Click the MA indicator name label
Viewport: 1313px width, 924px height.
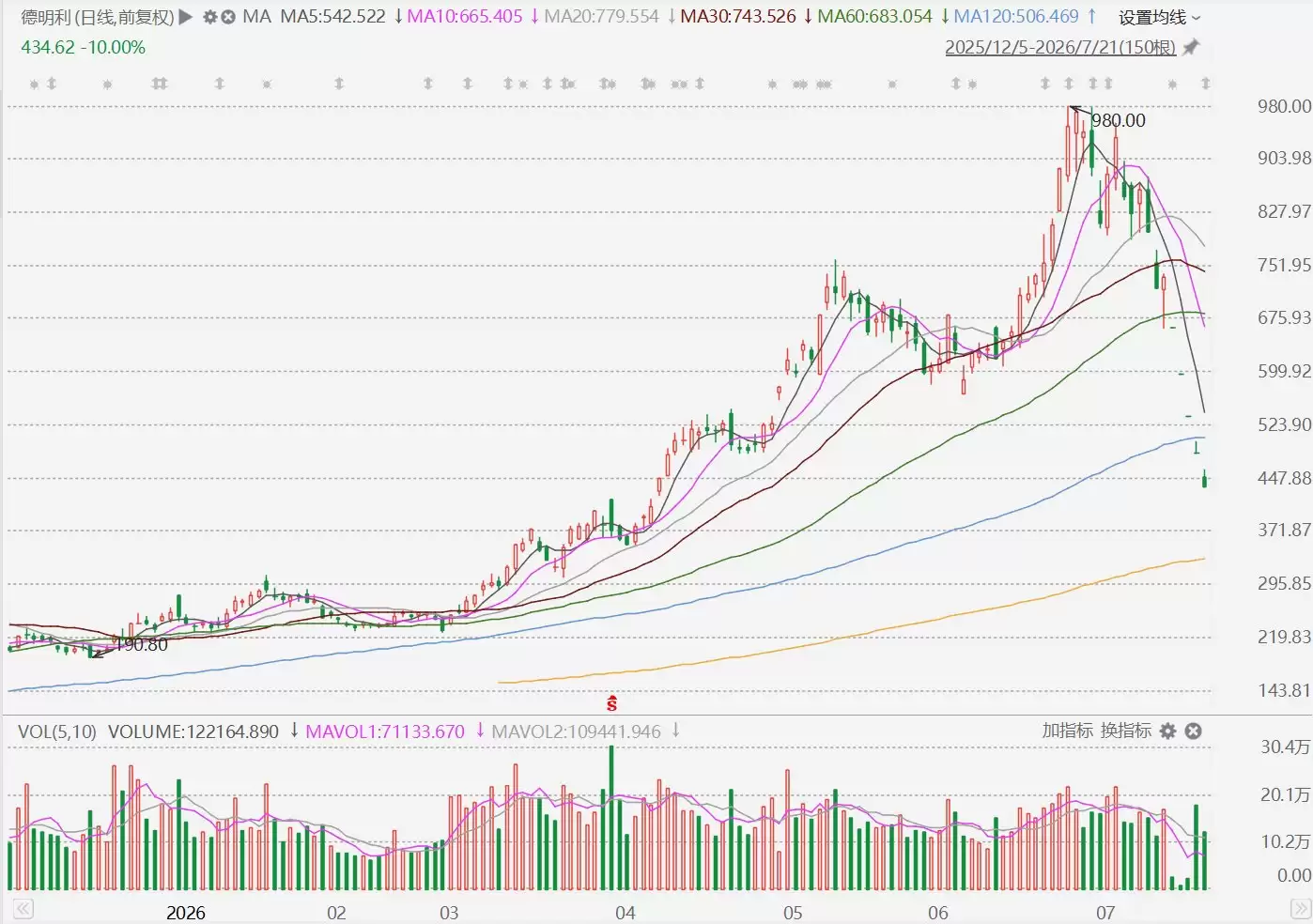[x=256, y=17]
